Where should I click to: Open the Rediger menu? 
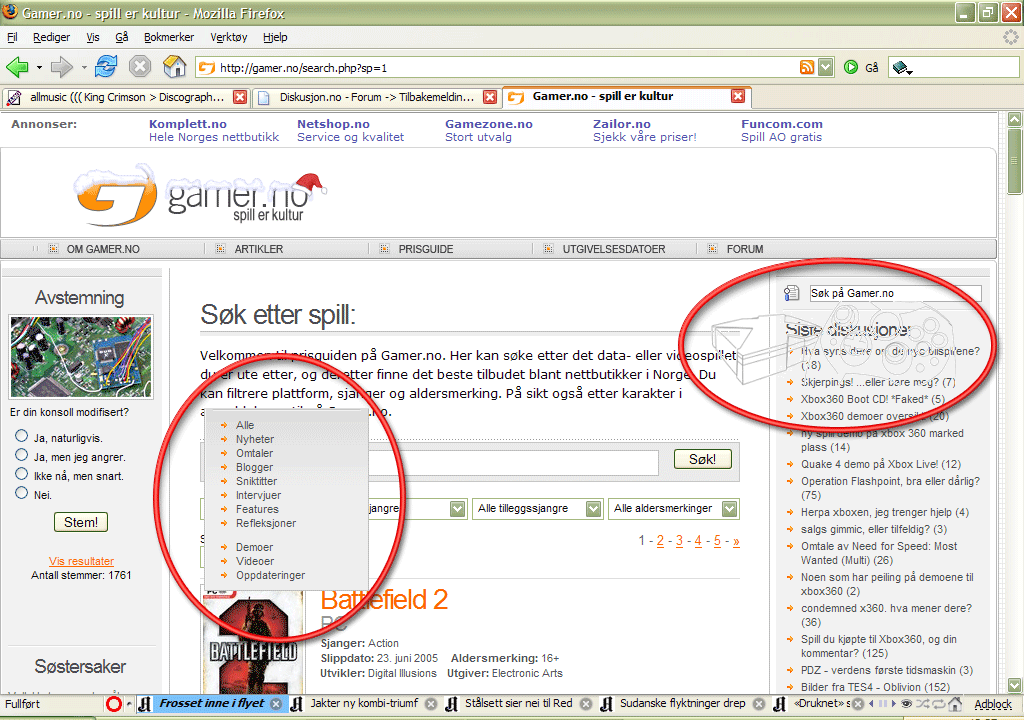pyautogui.click(x=51, y=37)
